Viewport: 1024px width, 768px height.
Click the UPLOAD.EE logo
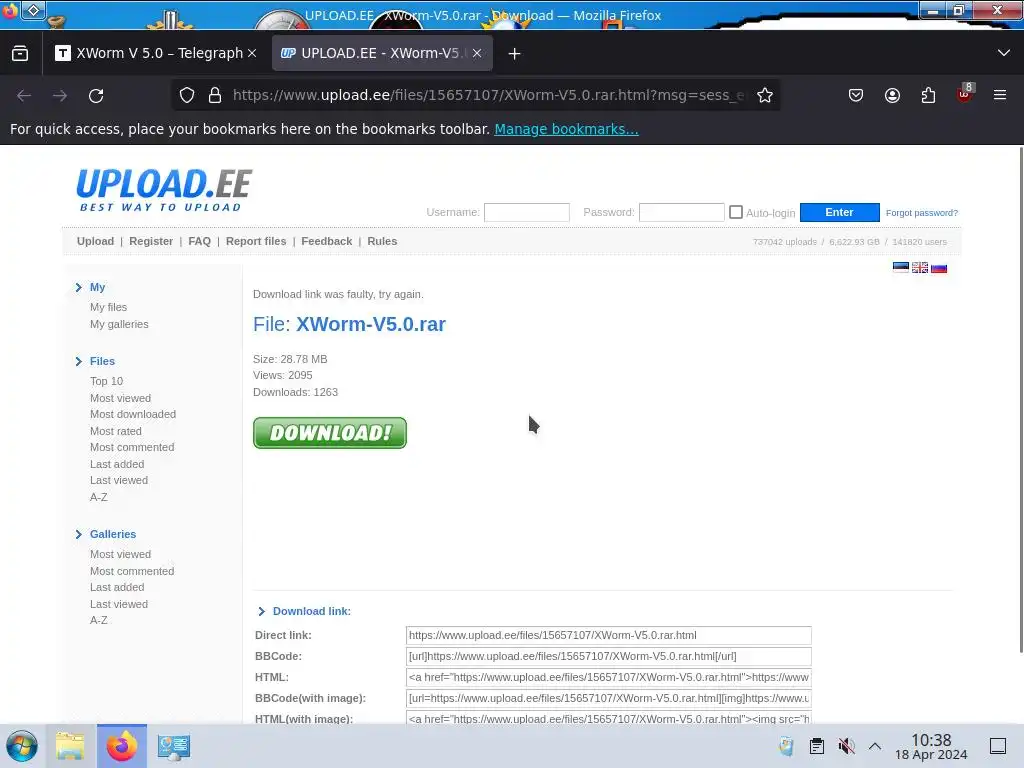click(164, 190)
